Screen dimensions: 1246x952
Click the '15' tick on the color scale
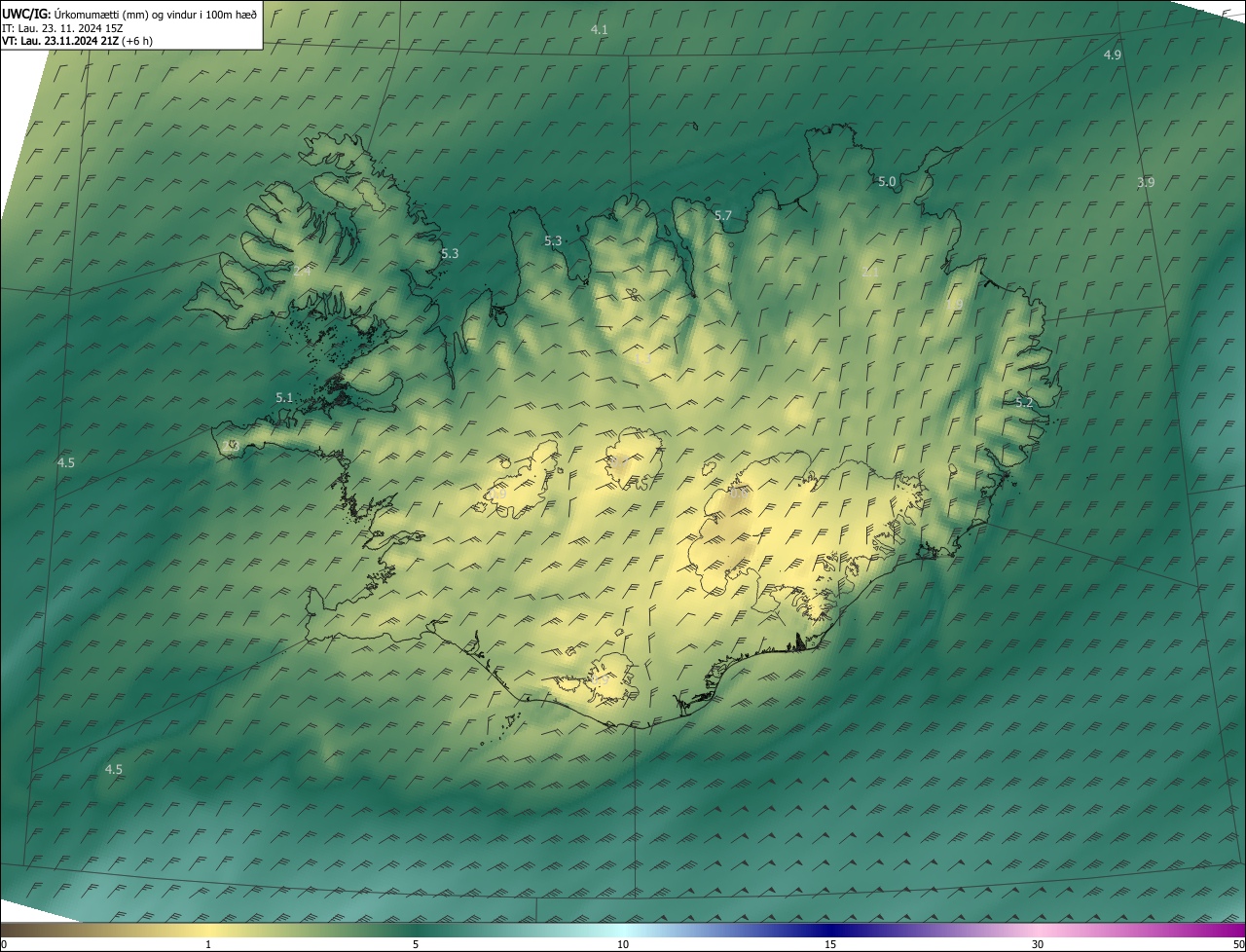point(830,945)
